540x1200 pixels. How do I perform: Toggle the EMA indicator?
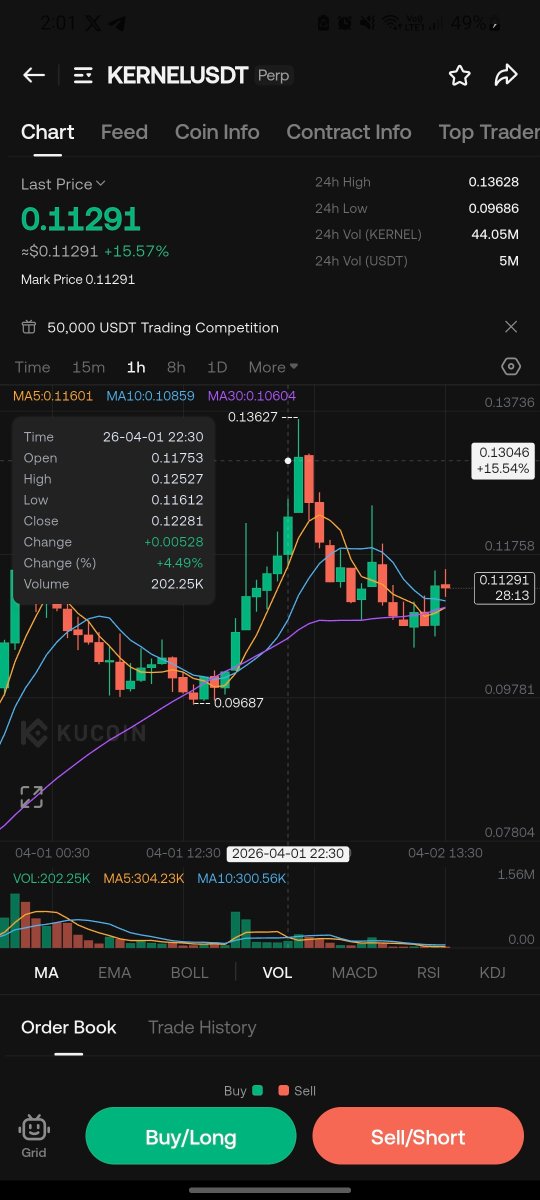click(114, 972)
